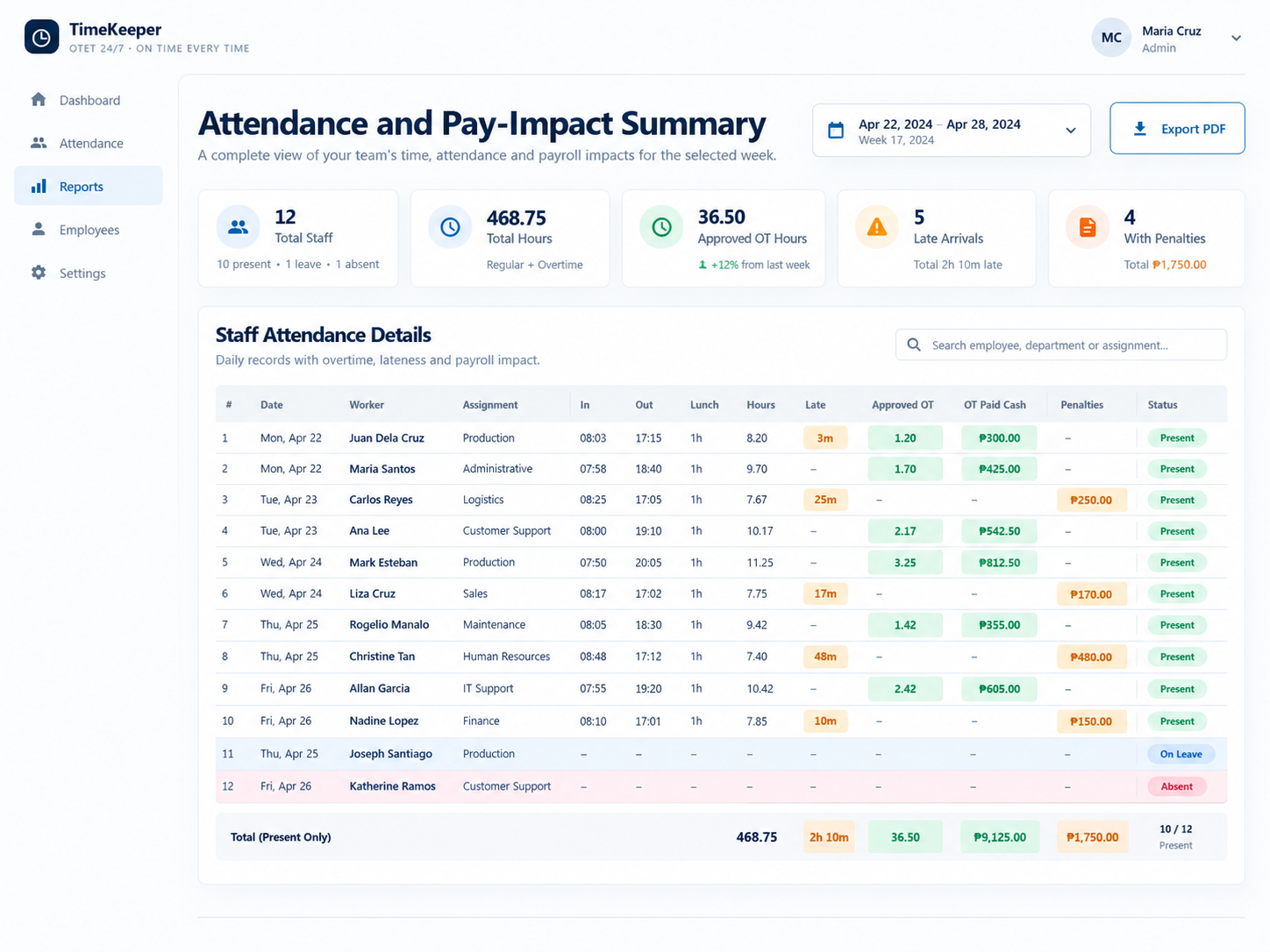
Task: Click the Approved OT column header
Action: (x=903, y=405)
